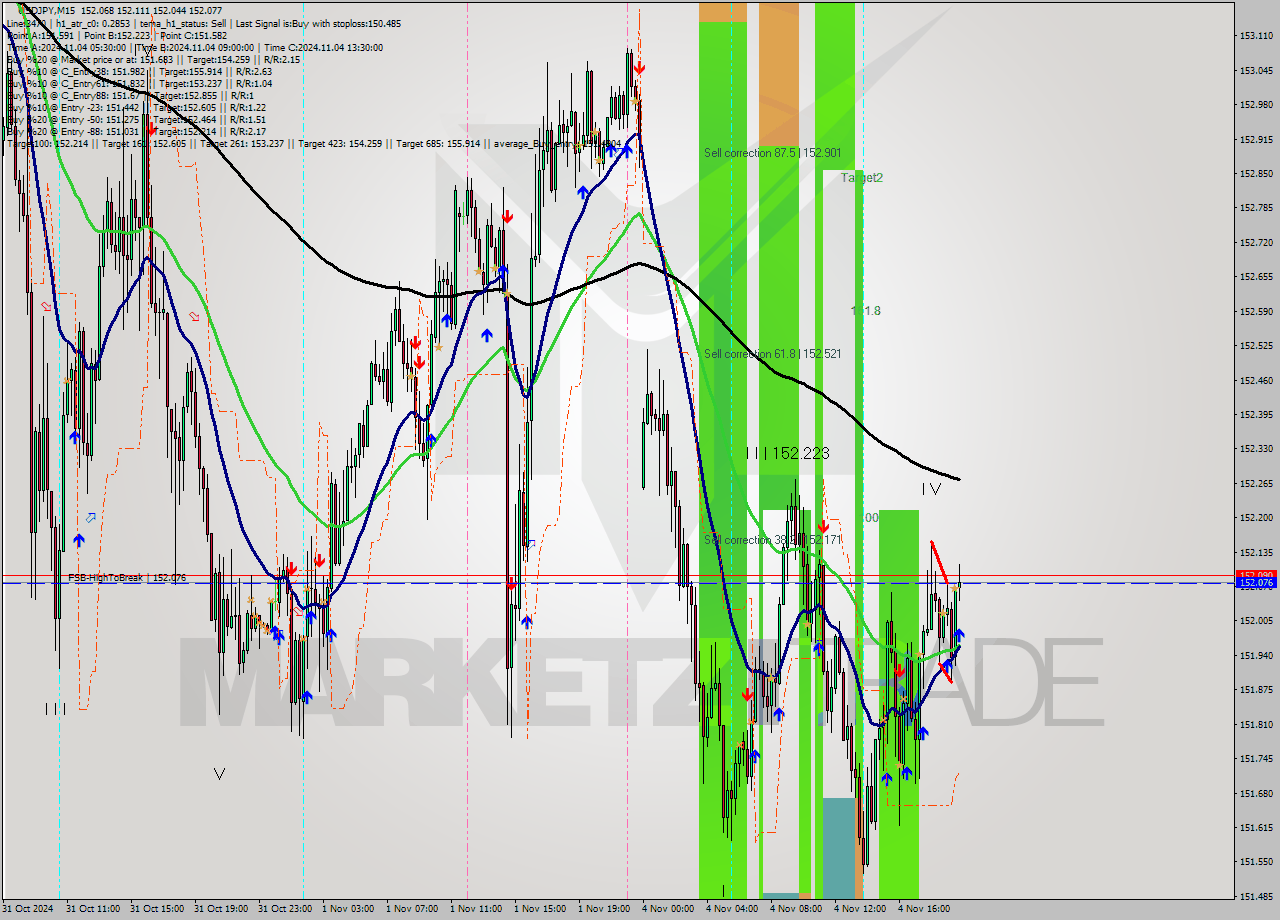Image resolution: width=1280 pixels, height=920 pixels.
Task: Click the '4 Nov 00:00' time axis label
Action: pos(668,909)
